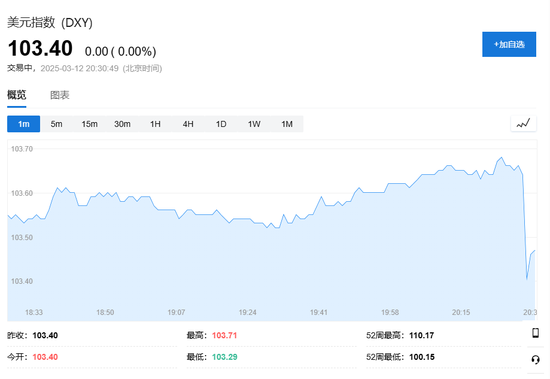The height and width of the screenshot is (379, 550).
Task: Click the current price 103.40 headline
Action: point(40,48)
